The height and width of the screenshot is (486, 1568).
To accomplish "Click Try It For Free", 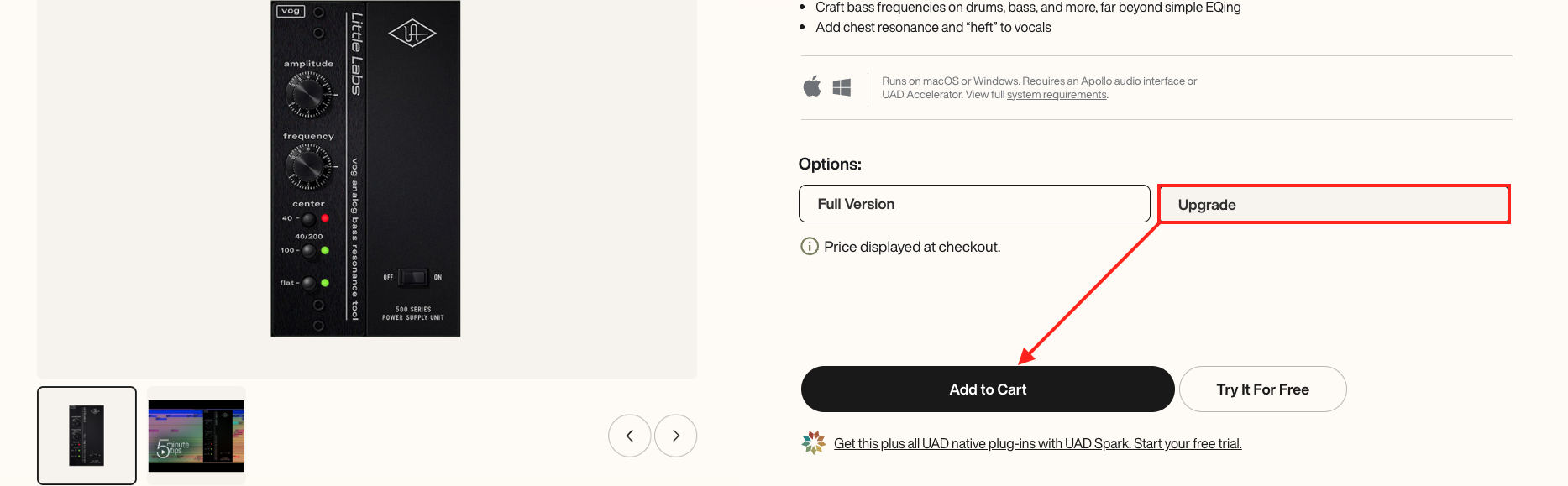I will 1262,389.
